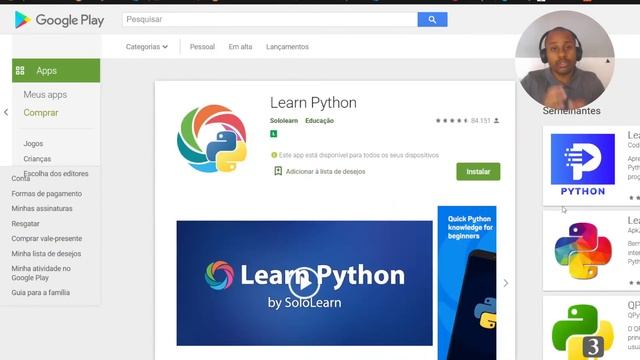Open the Quick Python knowledge screenshot
Viewport: 640px width, 360px height.
[x=467, y=283]
